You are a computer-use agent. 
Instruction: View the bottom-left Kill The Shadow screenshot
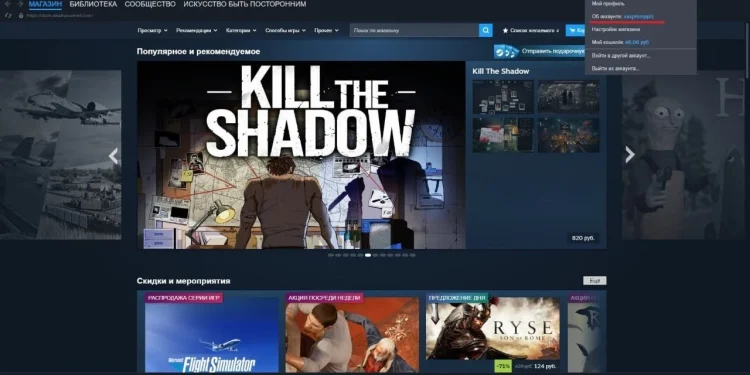coord(503,135)
